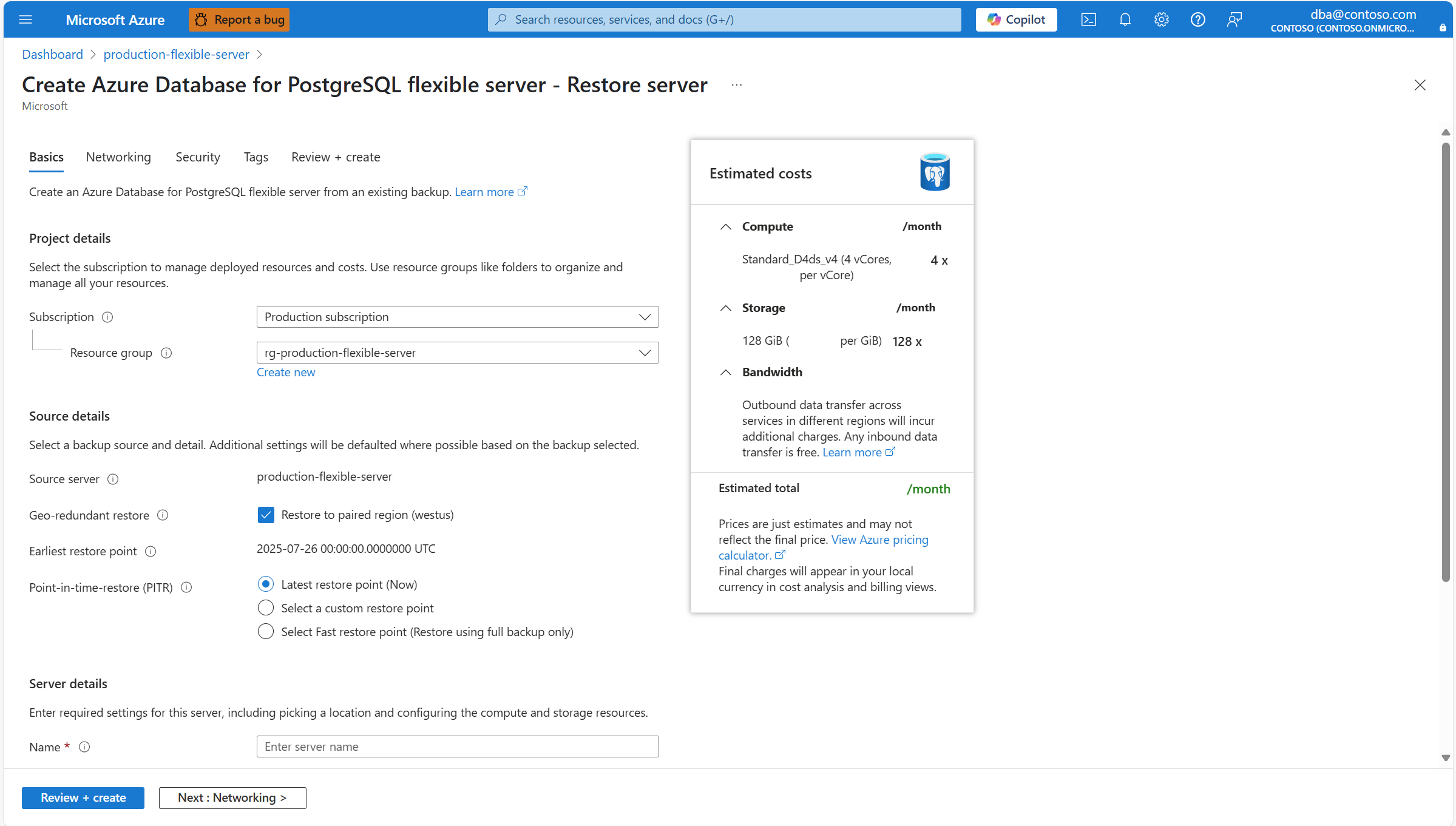Open the View Azure pricing calculator link
This screenshot has width=1456, height=826.
824,547
